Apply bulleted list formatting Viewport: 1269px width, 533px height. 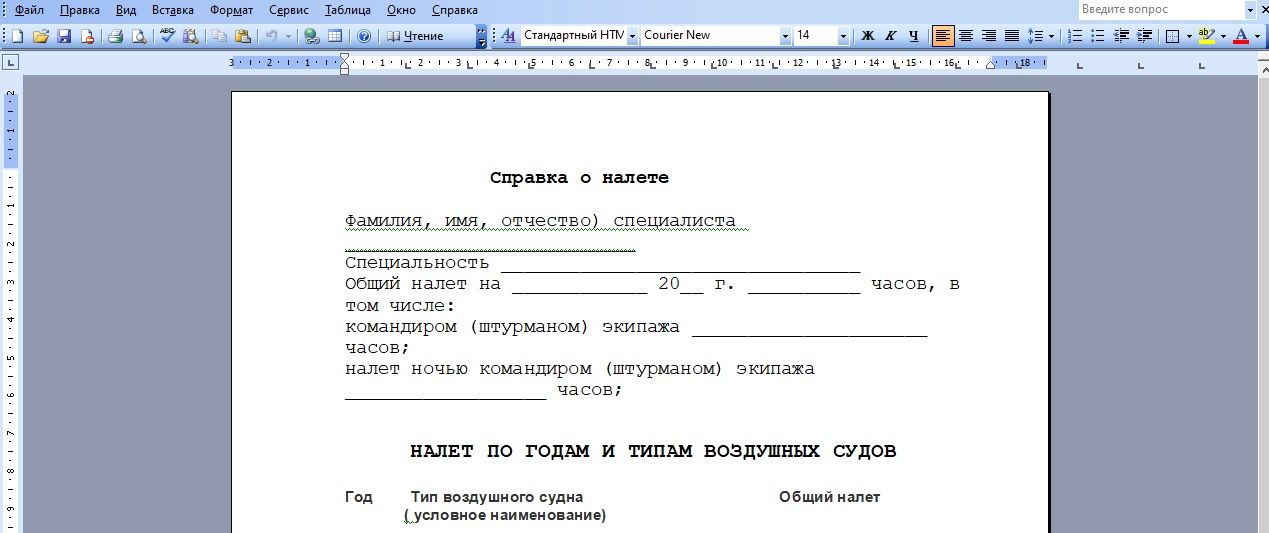(x=1098, y=36)
